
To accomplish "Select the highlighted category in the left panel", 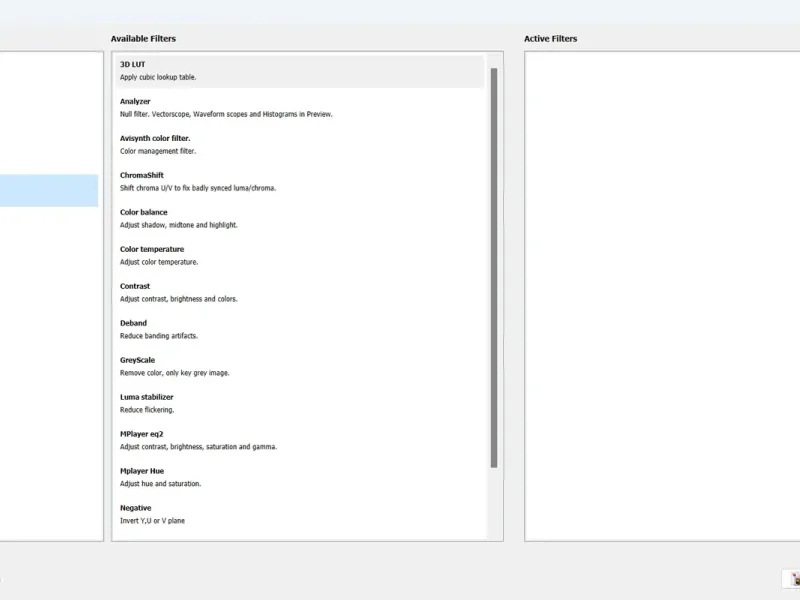I will pos(49,190).
